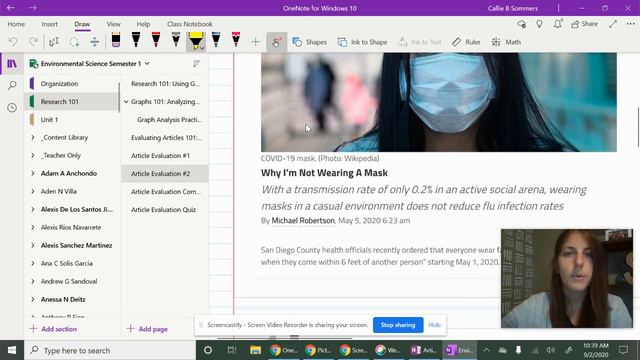Select the red pen next to black pen
The image size is (640, 360).
click(156, 40)
